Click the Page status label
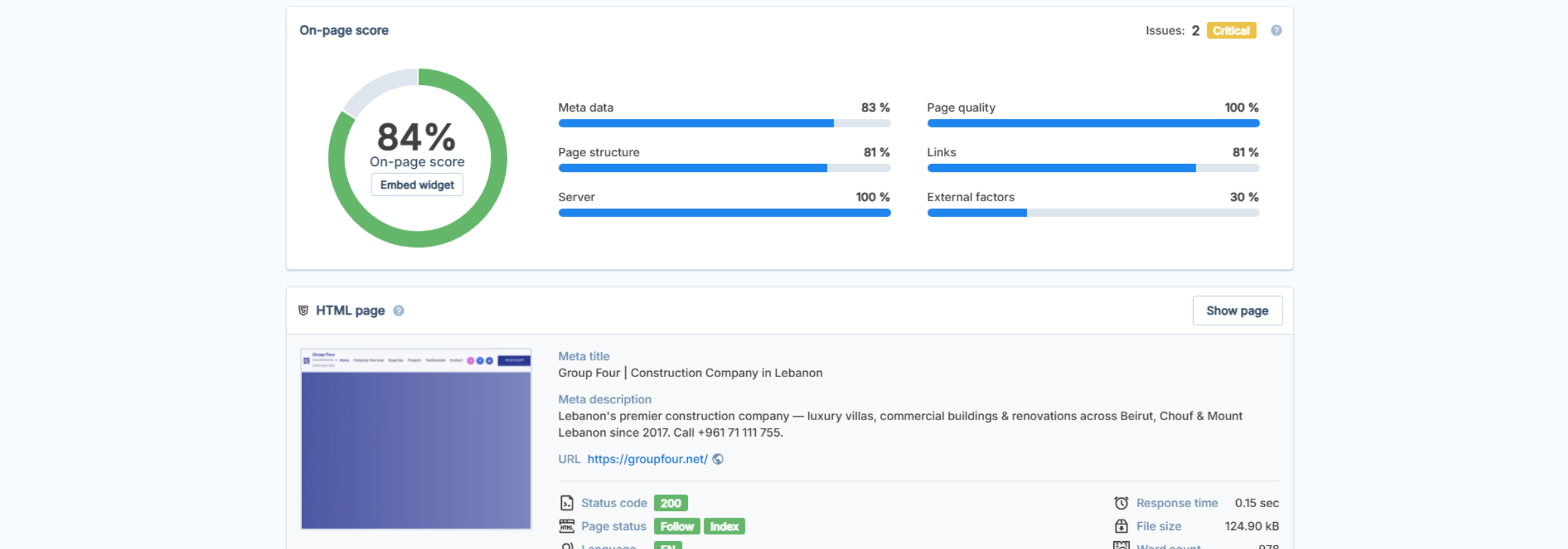Screen dimensions: 1568x549 point(613,526)
